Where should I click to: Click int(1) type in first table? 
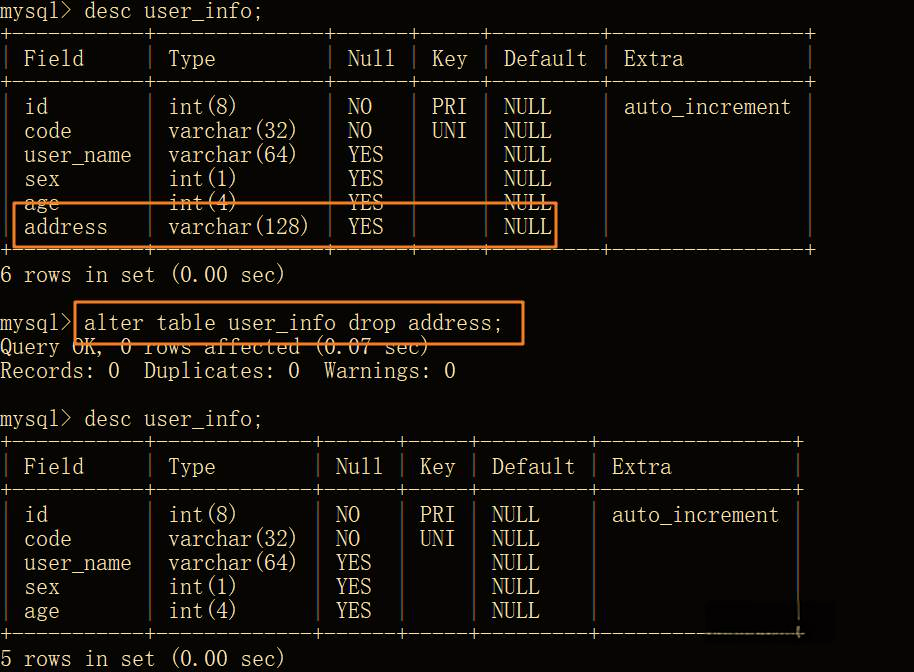[202, 178]
